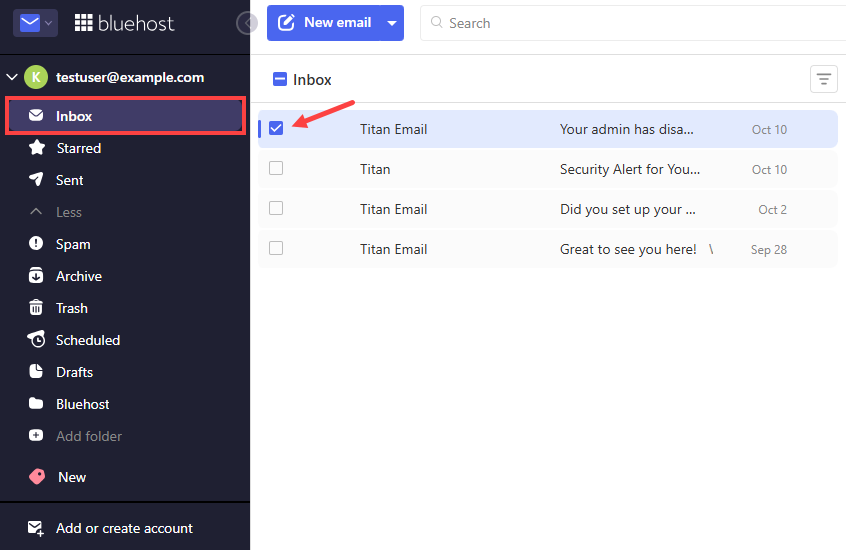The width and height of the screenshot is (846, 550).
Task: Click Add folder
Action: (x=88, y=436)
